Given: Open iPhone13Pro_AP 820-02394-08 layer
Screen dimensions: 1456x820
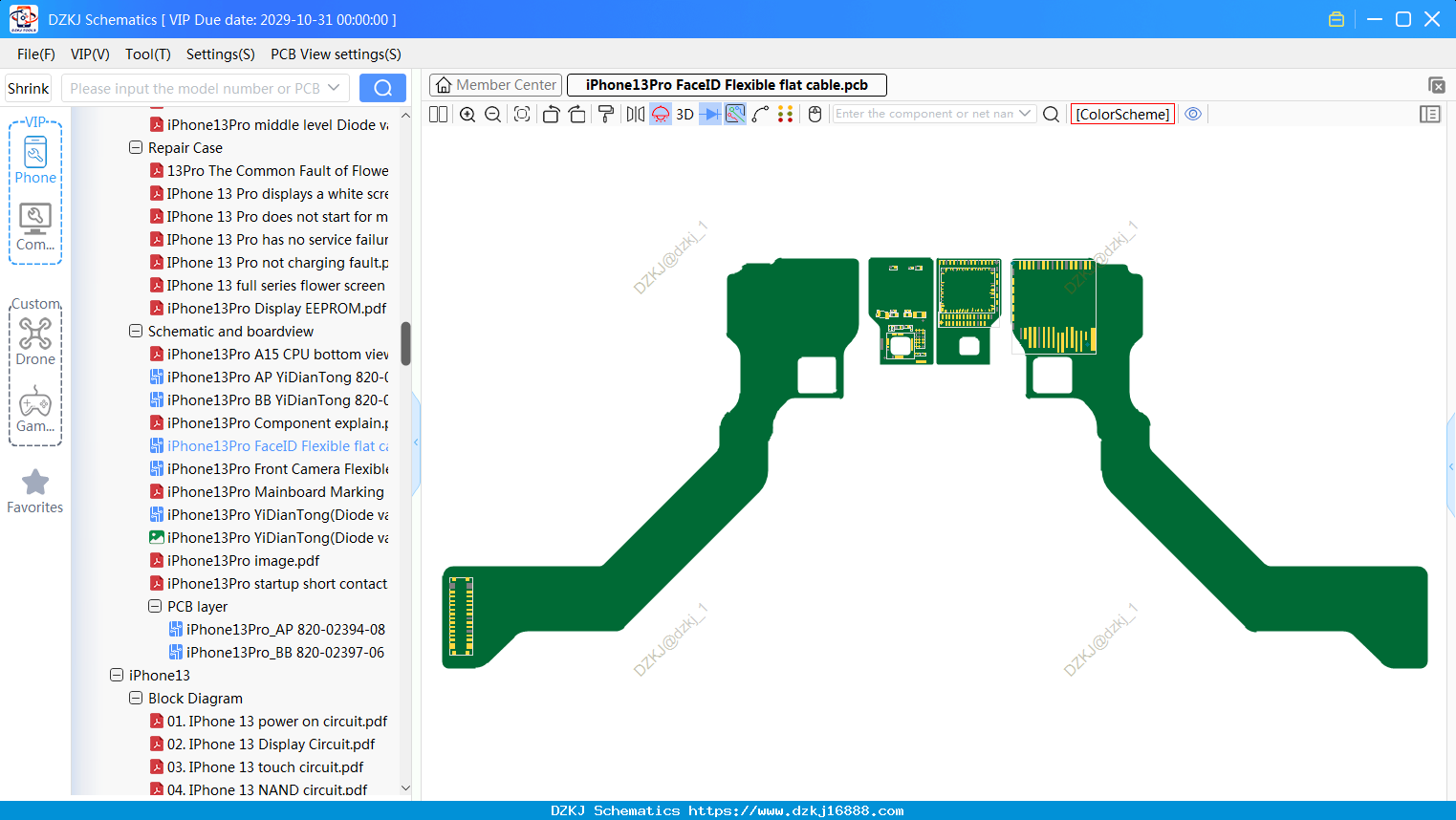Looking at the screenshot, I should tap(277, 630).
